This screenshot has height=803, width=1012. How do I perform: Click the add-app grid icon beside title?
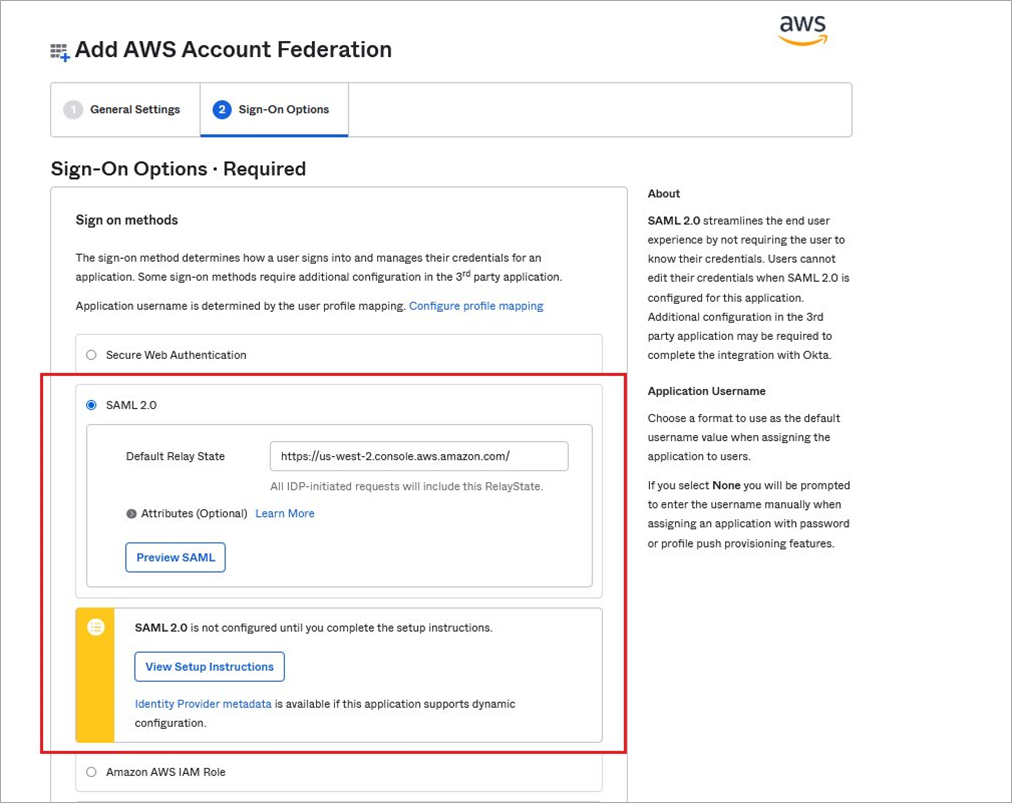click(60, 52)
